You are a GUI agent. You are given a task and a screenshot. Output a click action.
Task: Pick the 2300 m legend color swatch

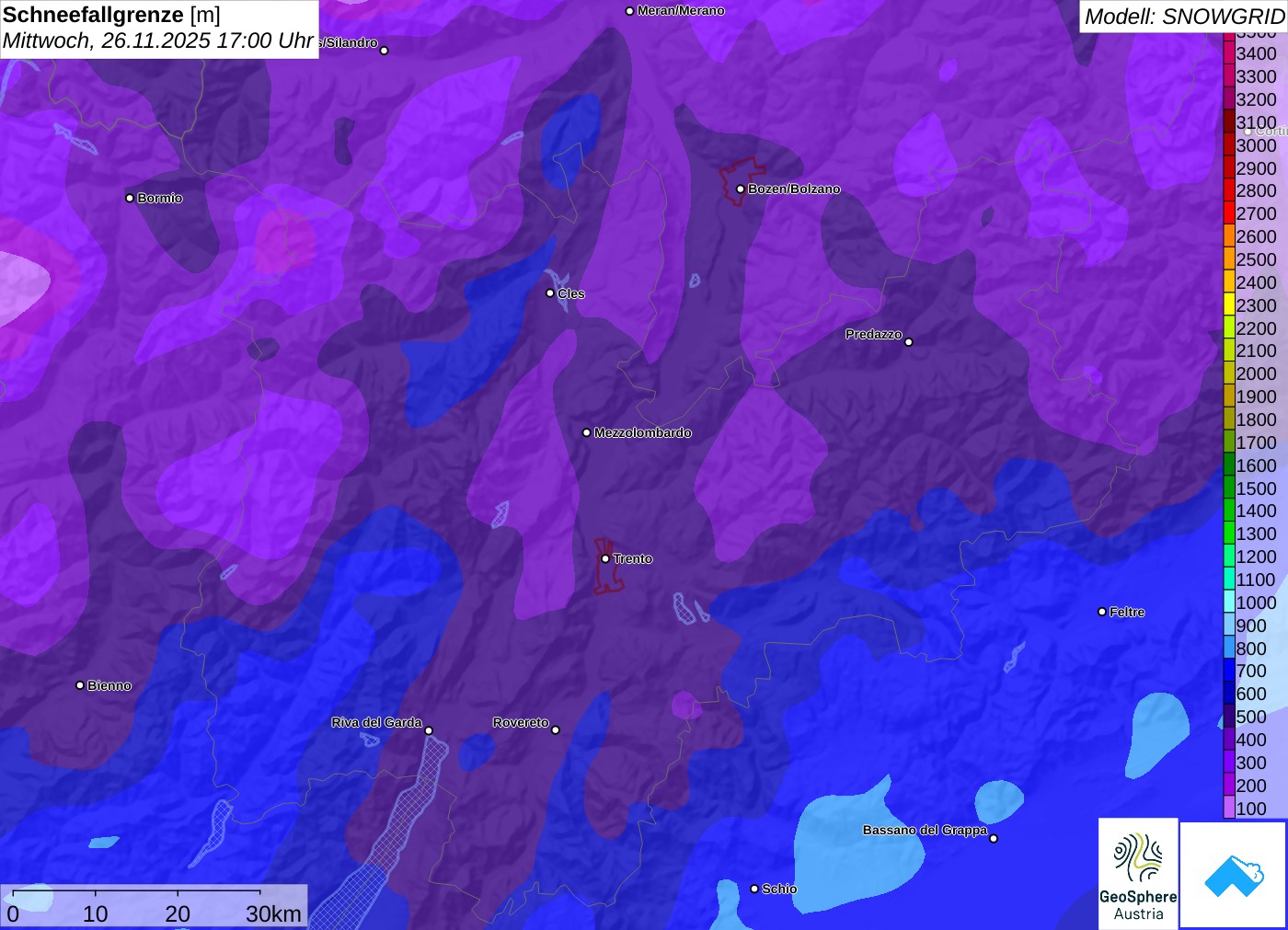(x=1229, y=305)
